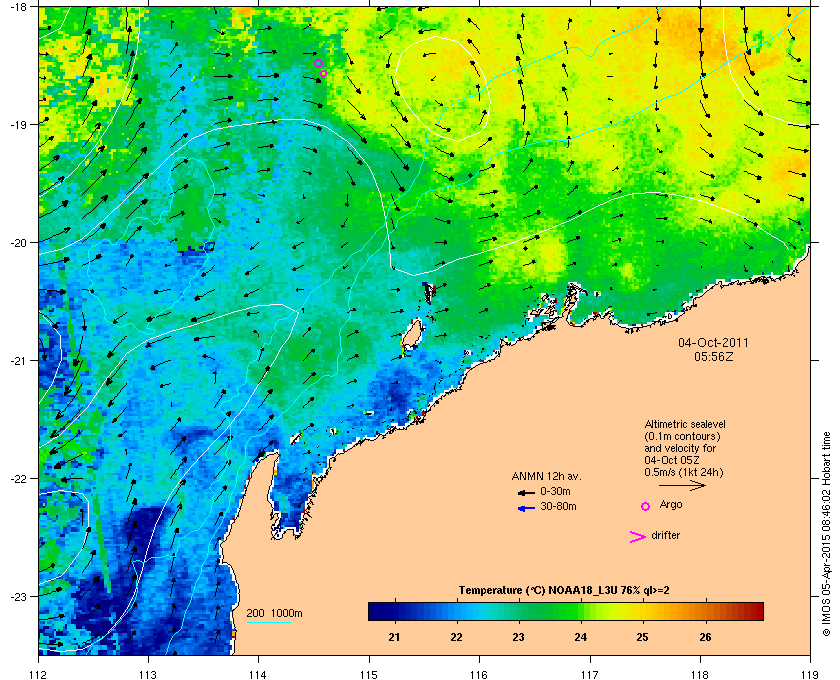Click the black 0-30m arrow in the legend
This screenshot has width=840, height=680.
coord(526,492)
